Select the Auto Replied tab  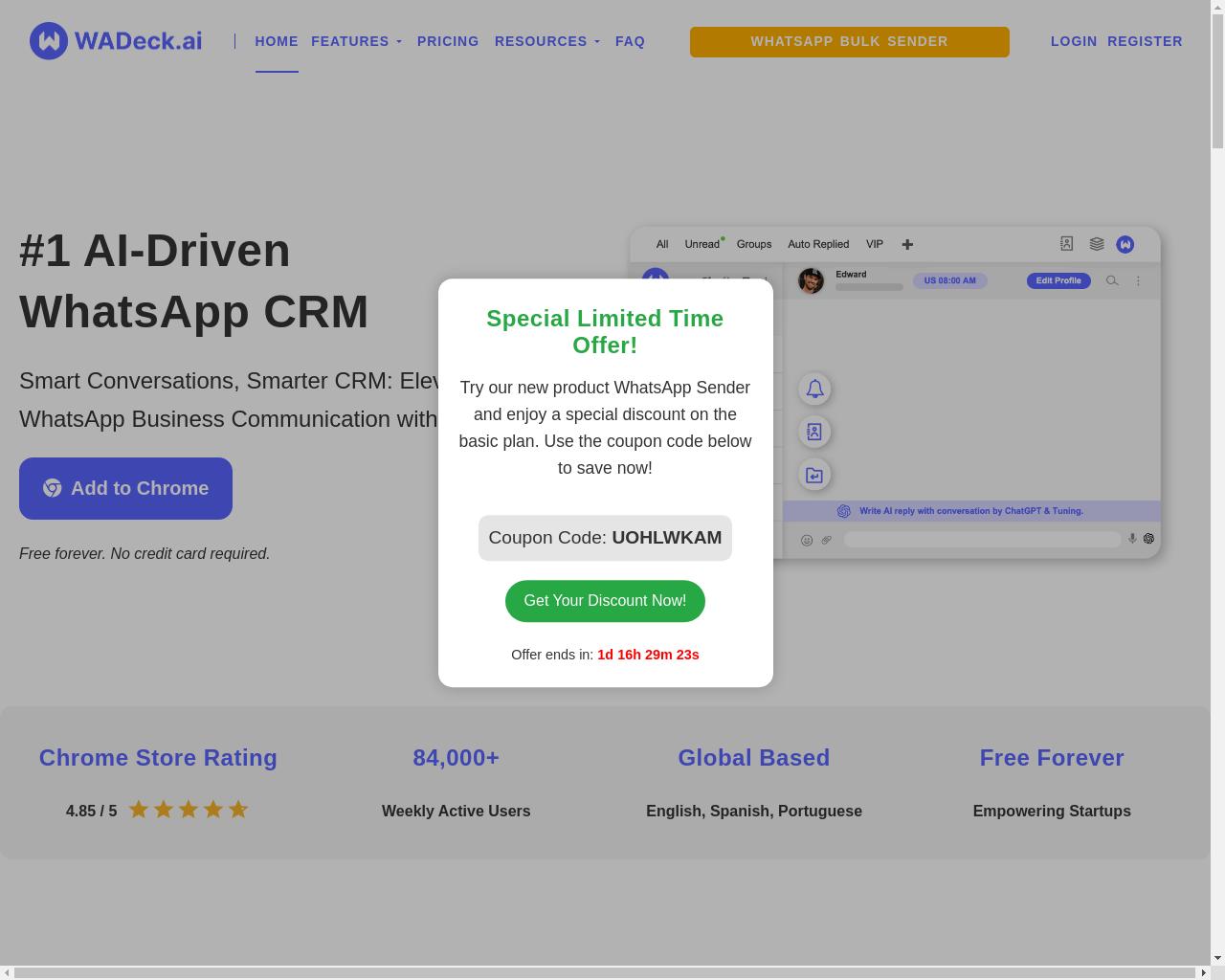click(x=818, y=244)
